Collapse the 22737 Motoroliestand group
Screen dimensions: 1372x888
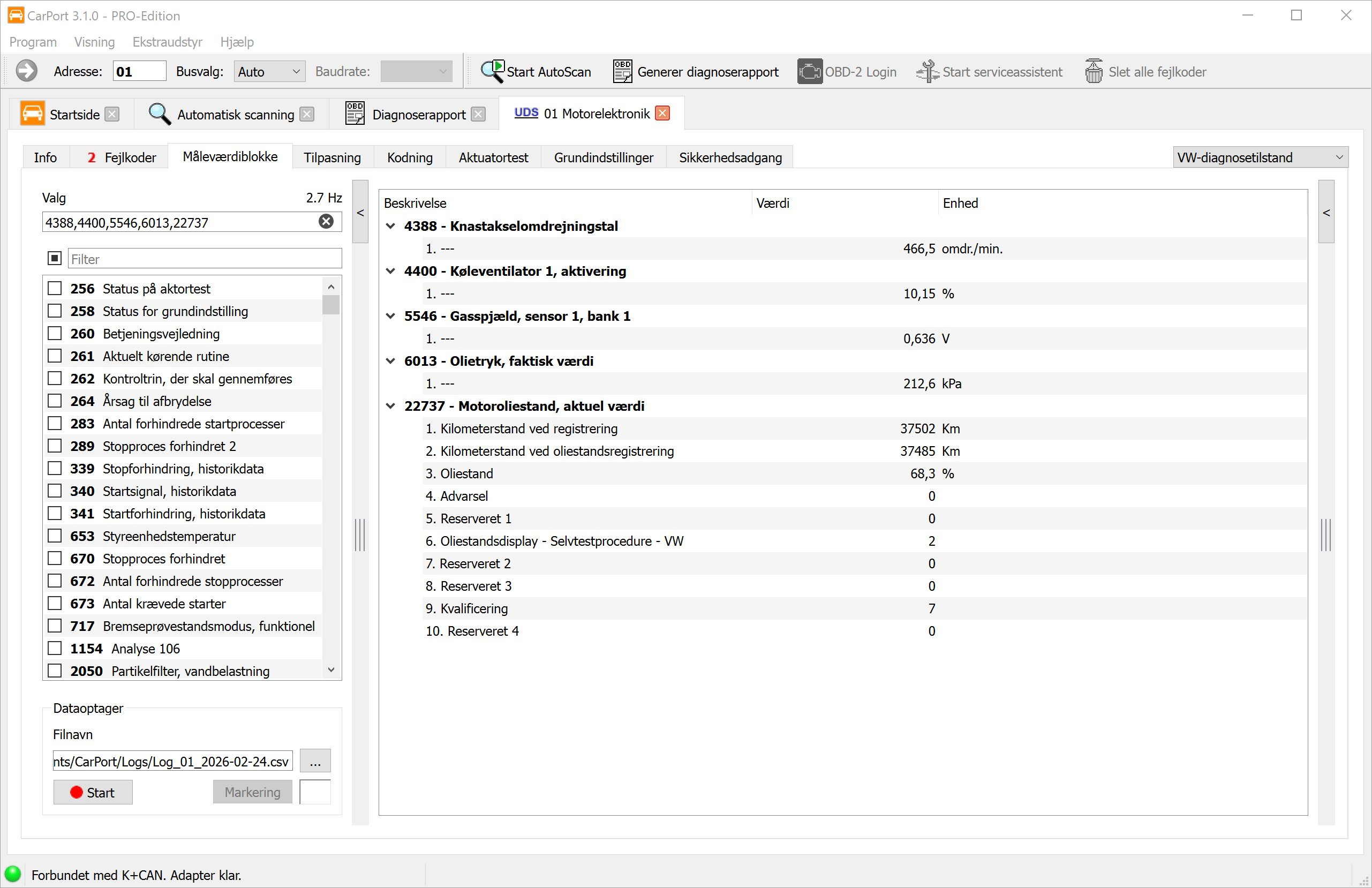tap(391, 406)
